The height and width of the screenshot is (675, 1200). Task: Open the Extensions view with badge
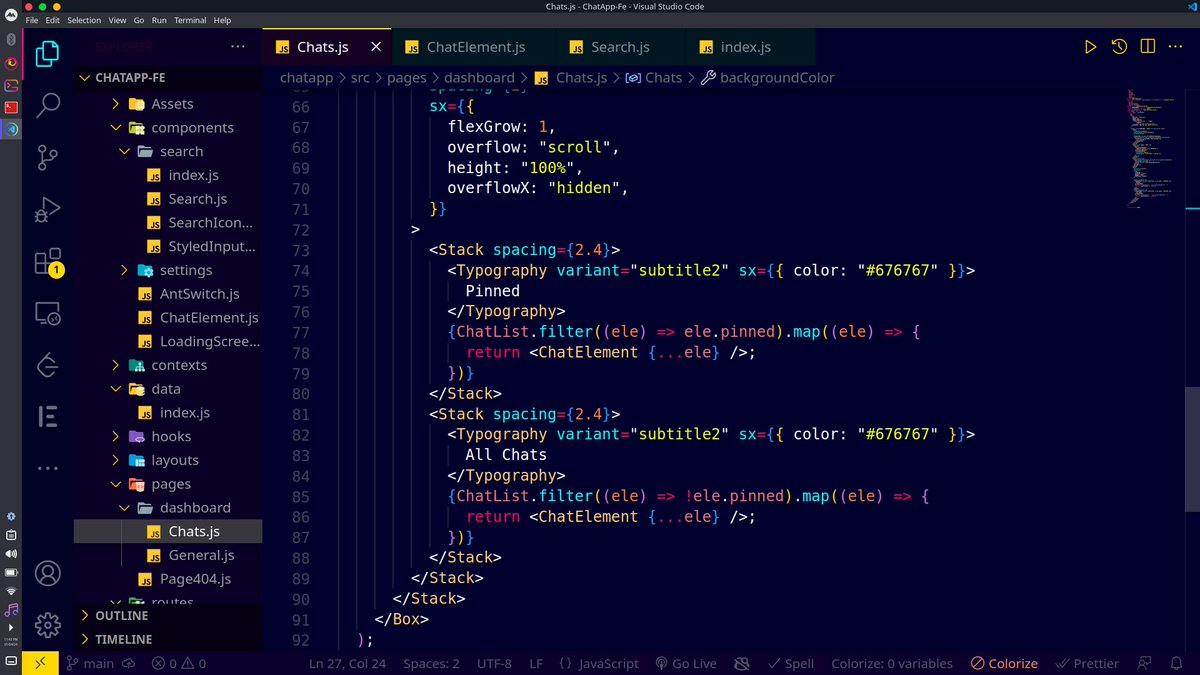(x=47, y=262)
